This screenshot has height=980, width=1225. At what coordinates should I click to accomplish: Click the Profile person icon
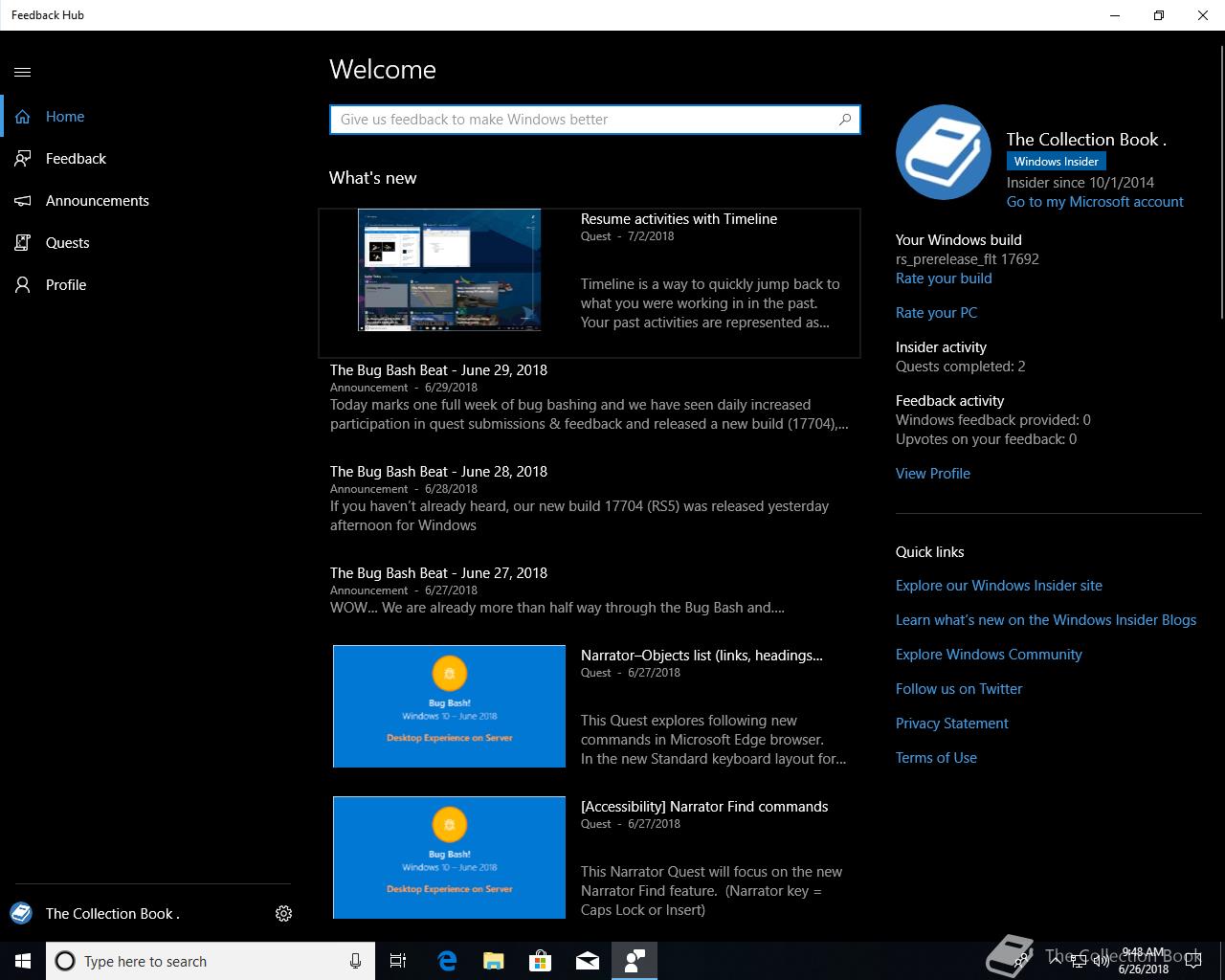pos(23,285)
